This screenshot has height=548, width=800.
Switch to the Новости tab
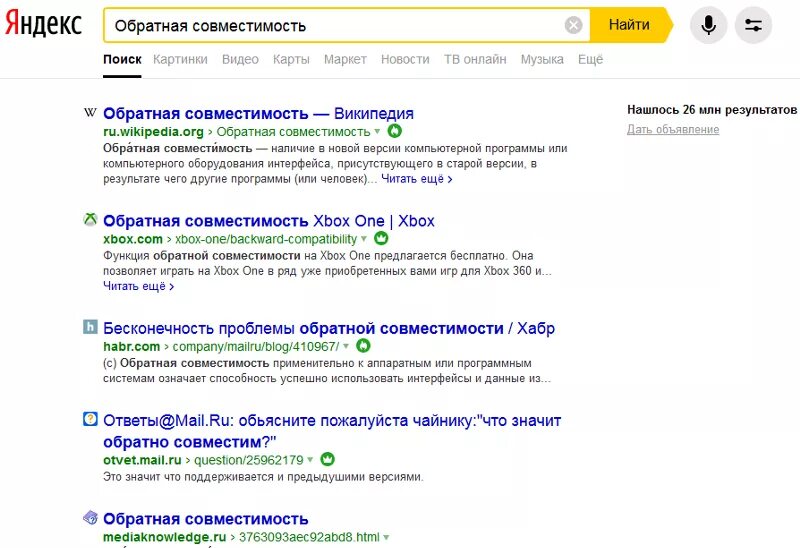point(405,60)
